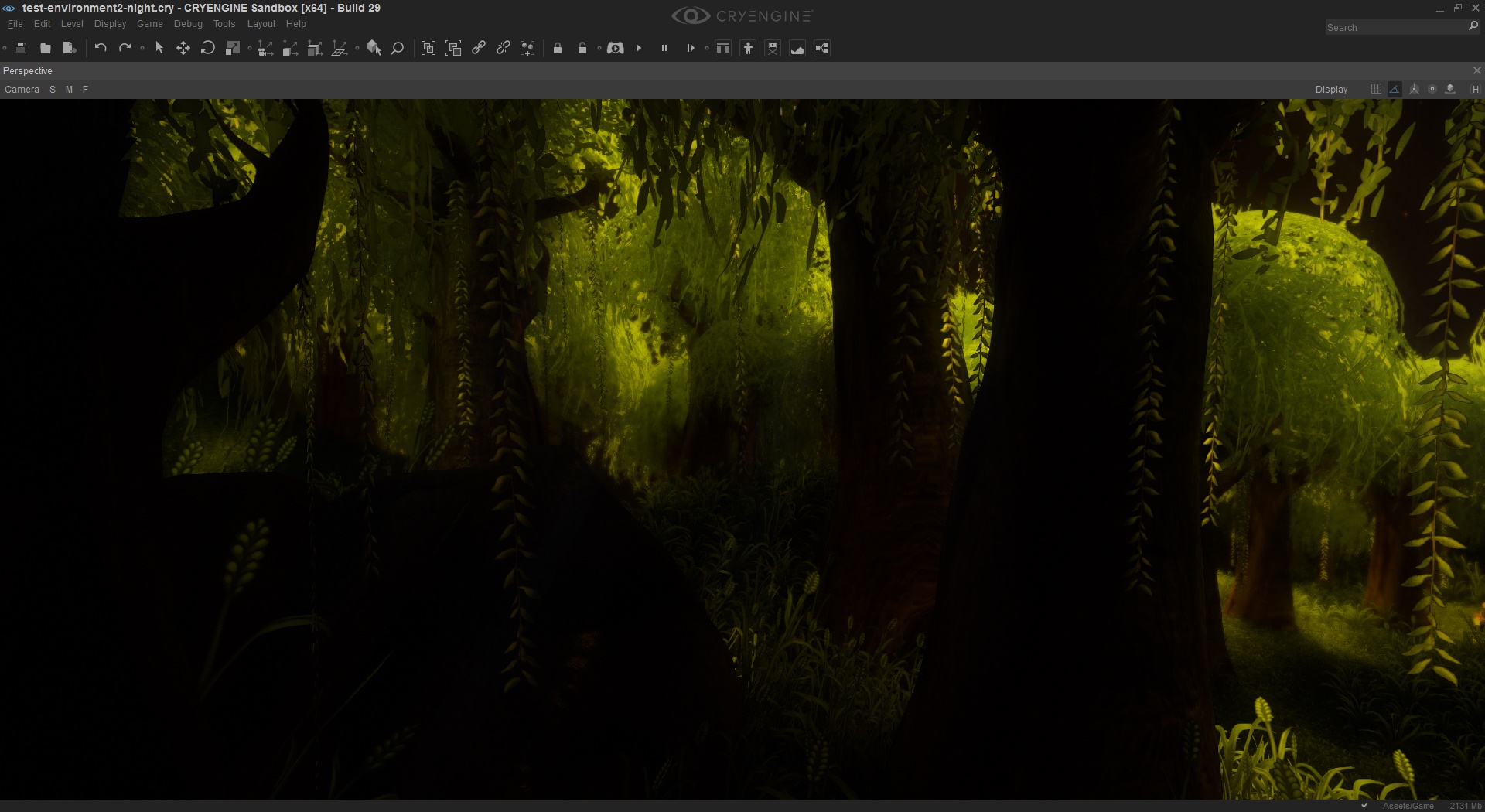Open the viewport Display dropdown
This screenshot has width=1485, height=812.
[1331, 90]
